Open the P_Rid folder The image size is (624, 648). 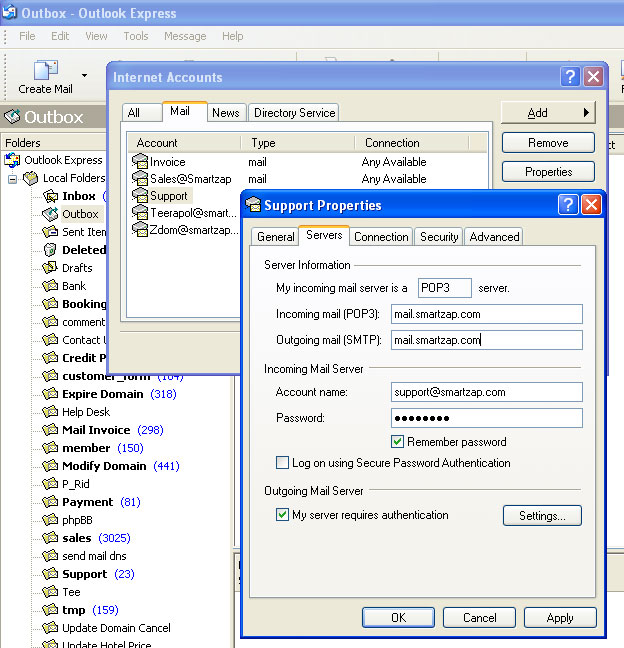click(76, 484)
